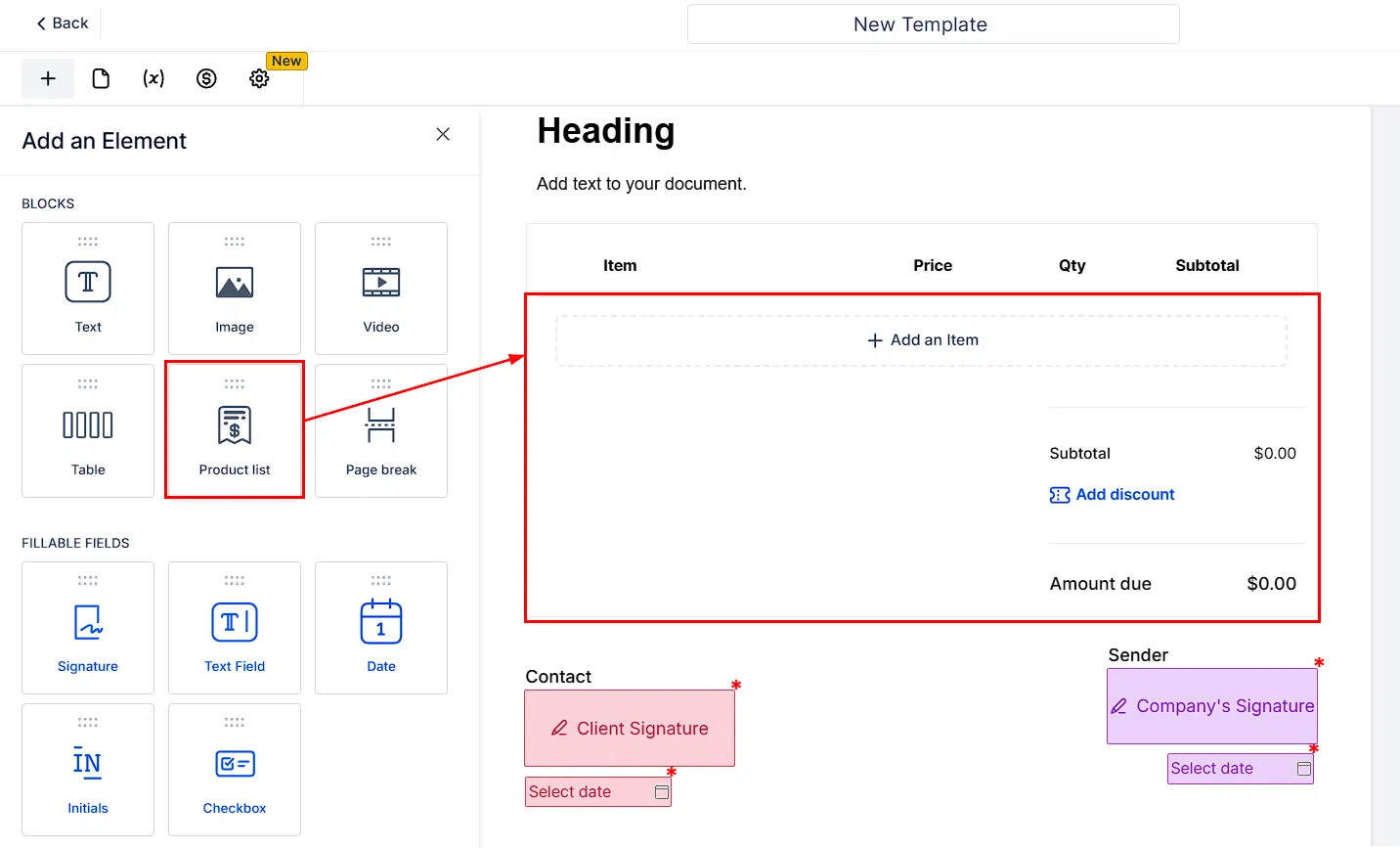Choose the Signature fillable field

(x=88, y=628)
